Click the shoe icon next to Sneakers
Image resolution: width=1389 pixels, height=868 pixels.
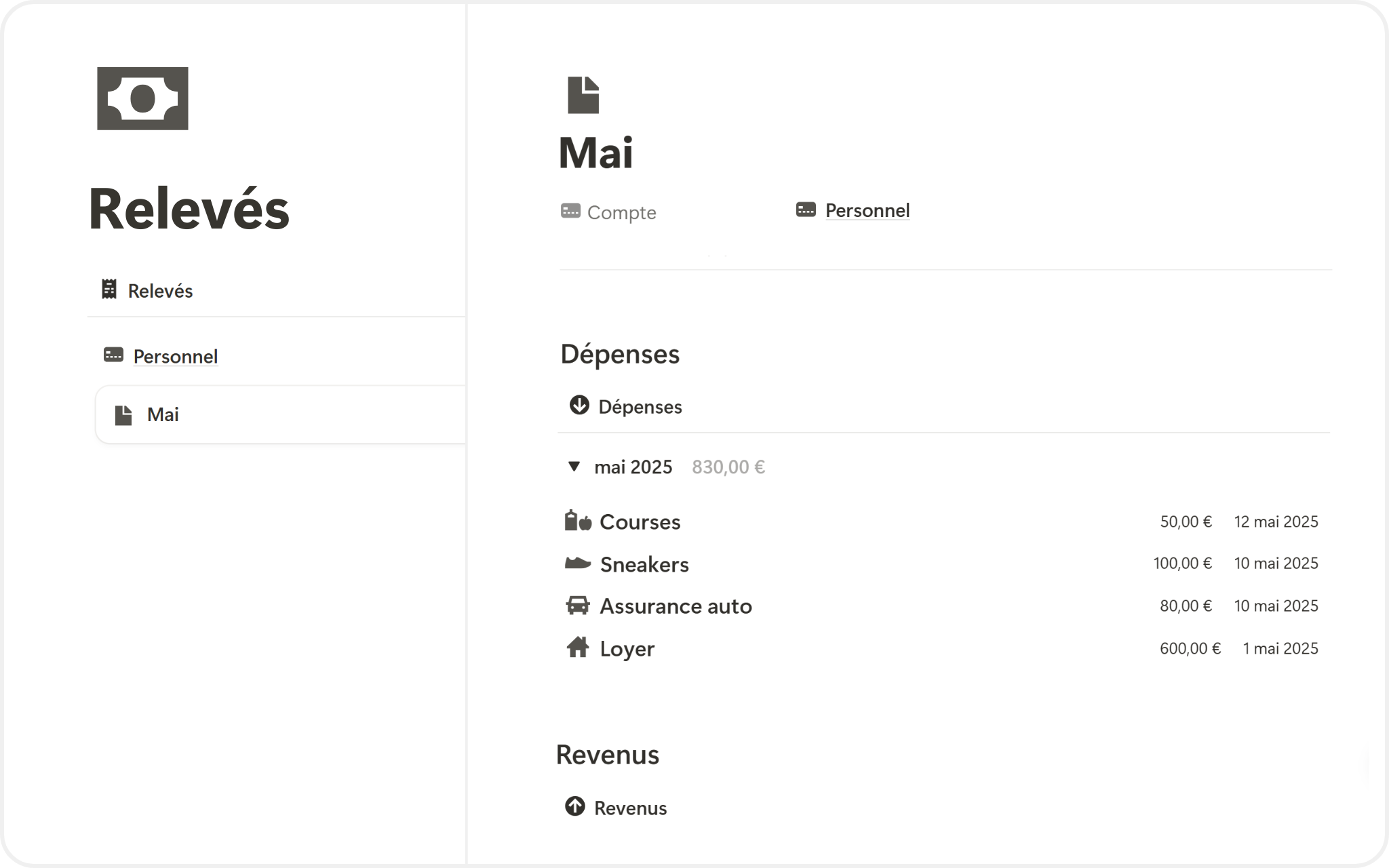click(578, 563)
